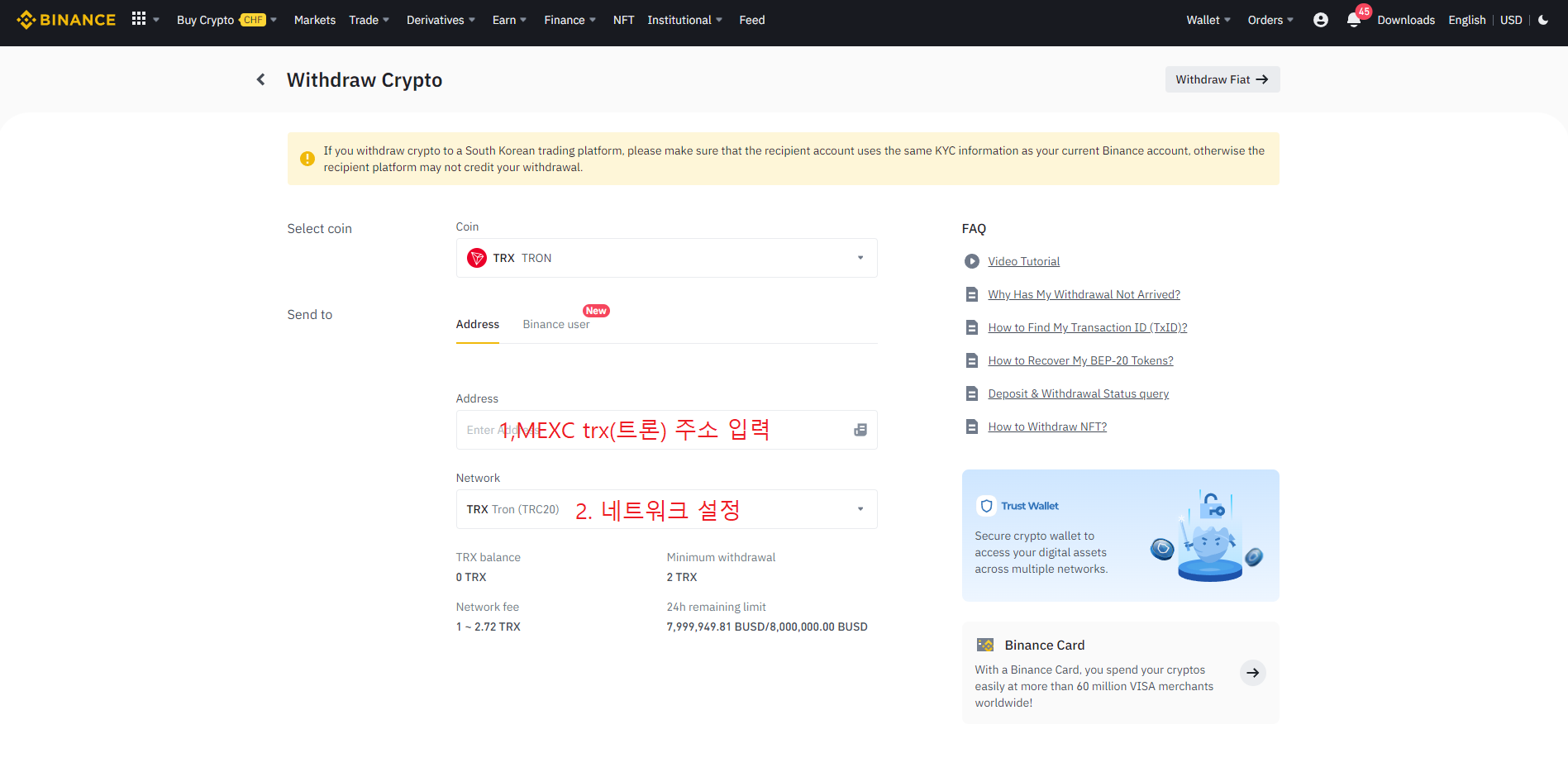Click document icon beside Deposit & Withdrawal Status
The height and width of the screenshot is (772, 1568).
pos(972,393)
